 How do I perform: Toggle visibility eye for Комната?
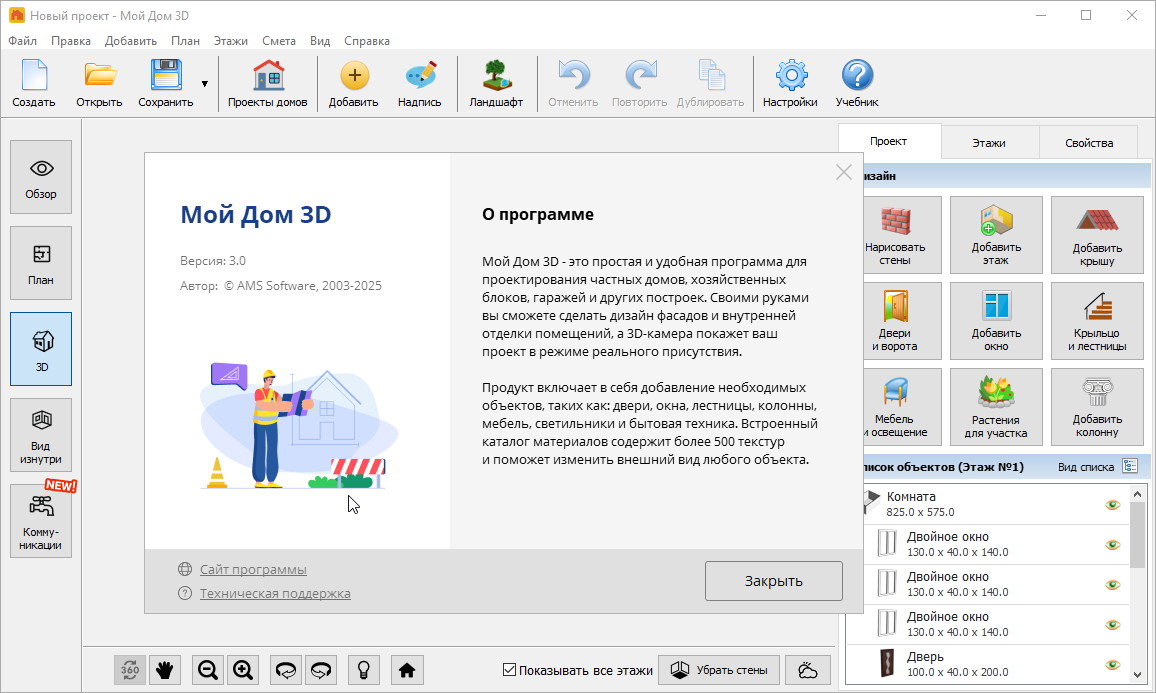[1113, 505]
